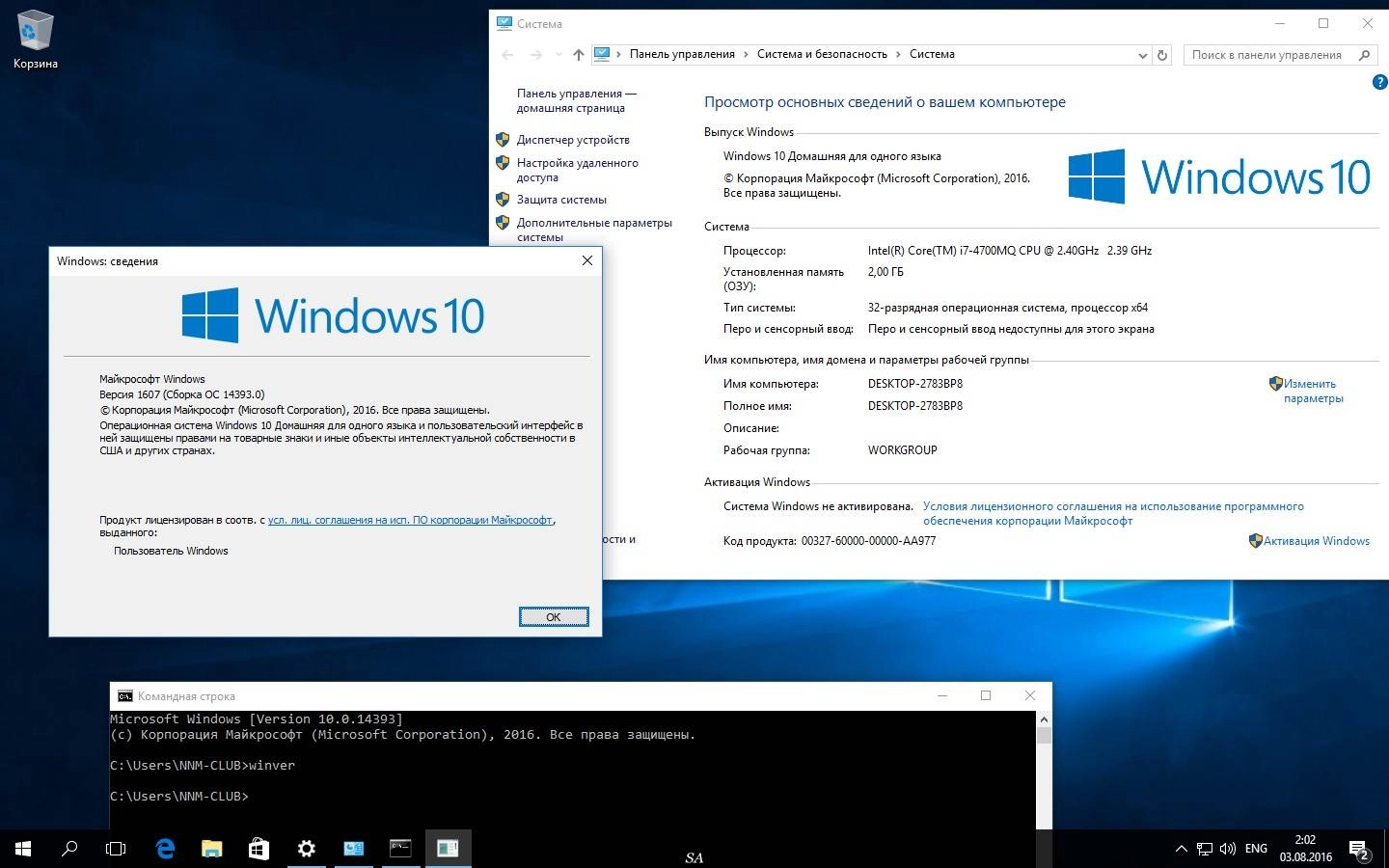Go forward in System window

coord(536,55)
